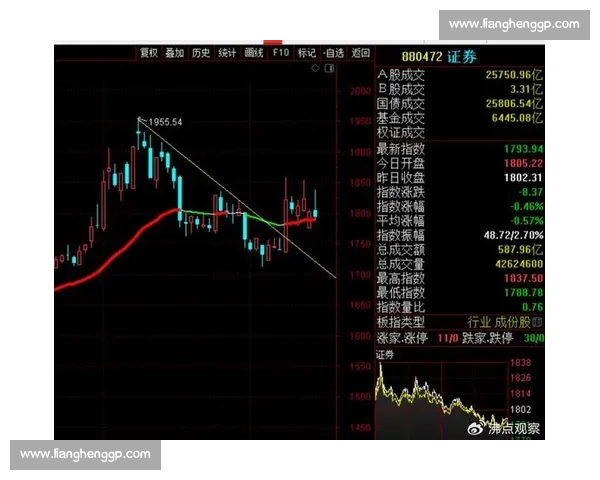Click the 1955.54 peak price label
Viewport: 600px width, 480px height.
pos(165,122)
